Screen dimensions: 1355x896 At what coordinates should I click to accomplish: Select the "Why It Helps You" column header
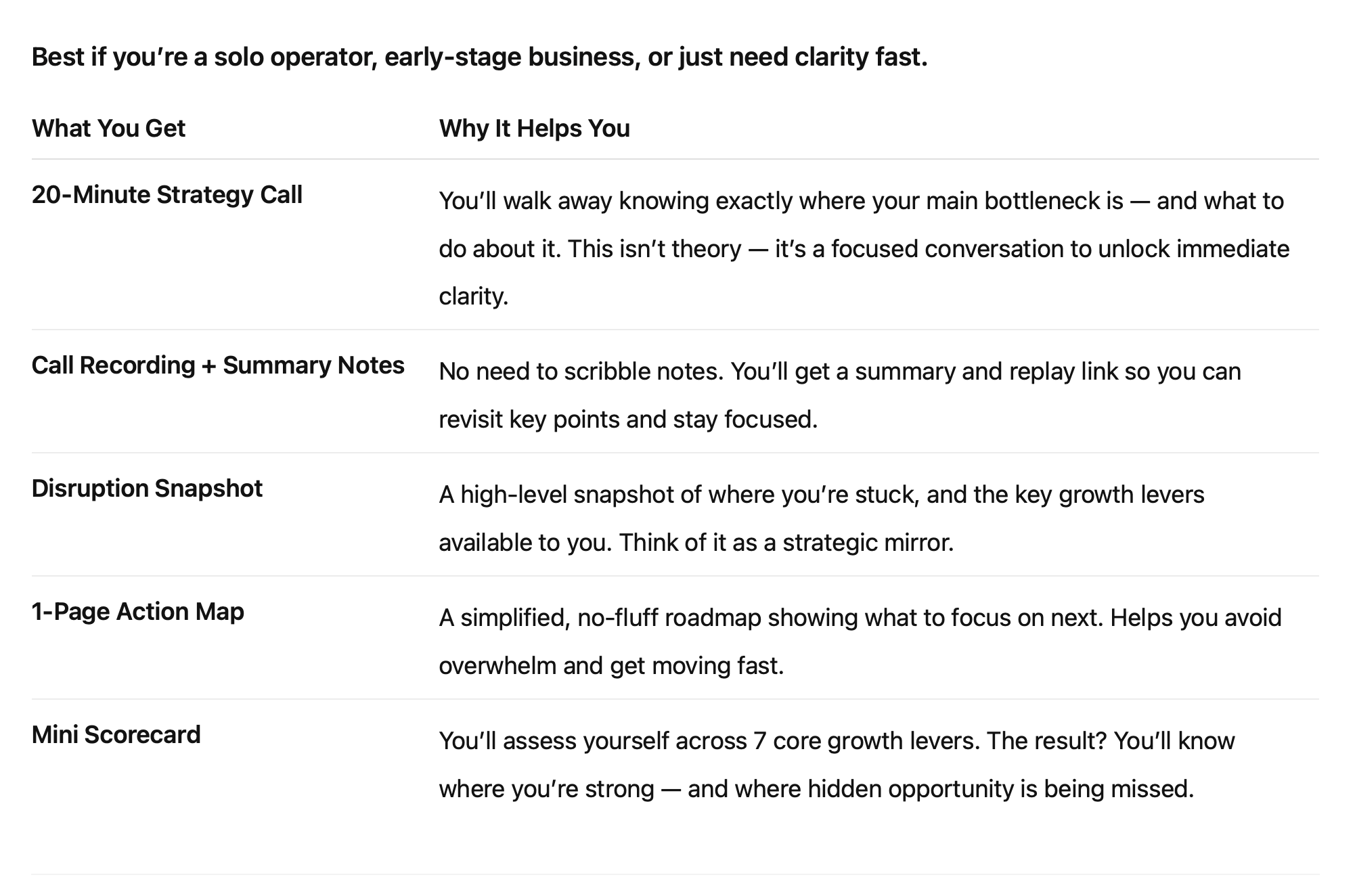pos(534,129)
